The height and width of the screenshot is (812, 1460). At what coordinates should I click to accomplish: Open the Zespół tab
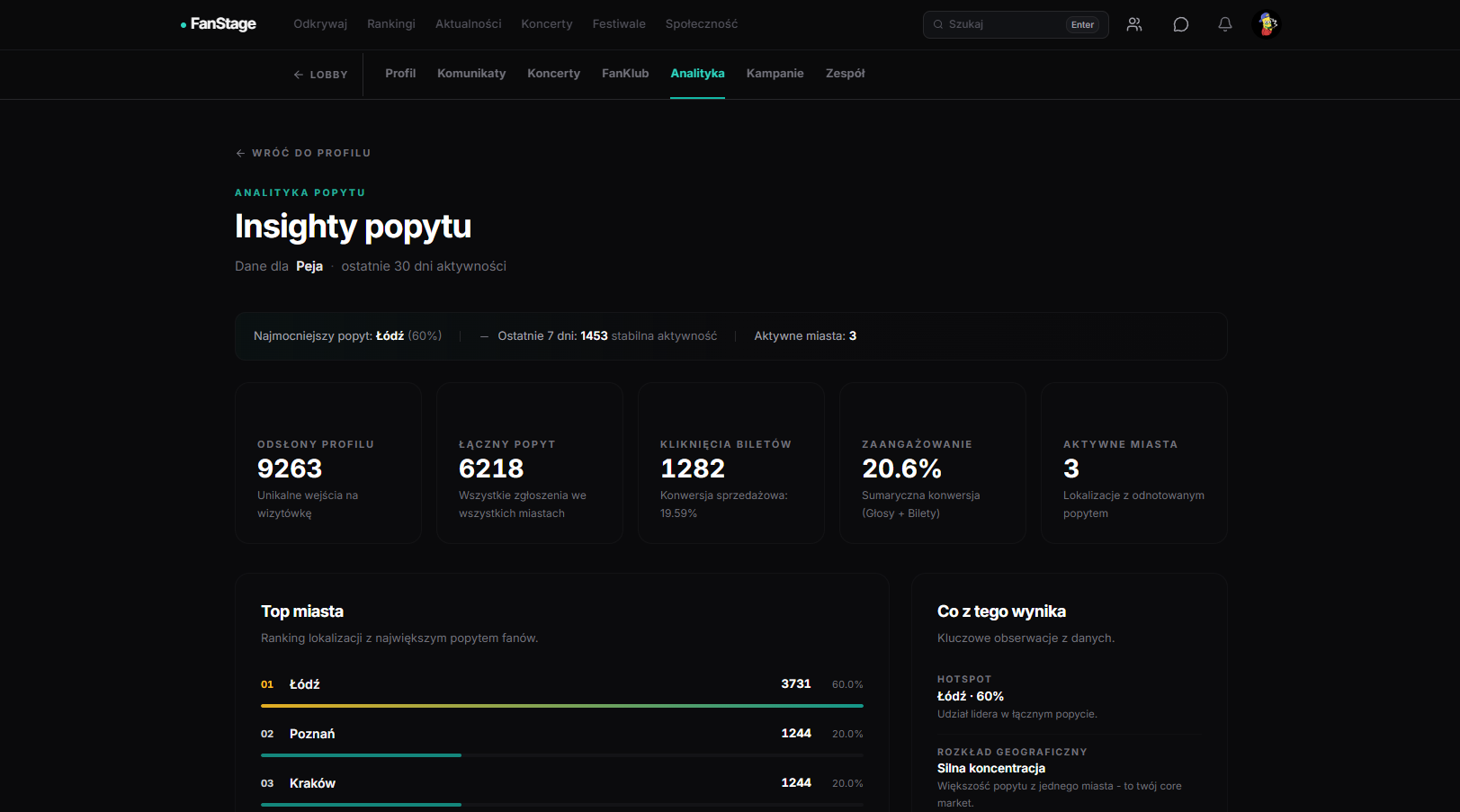[846, 74]
